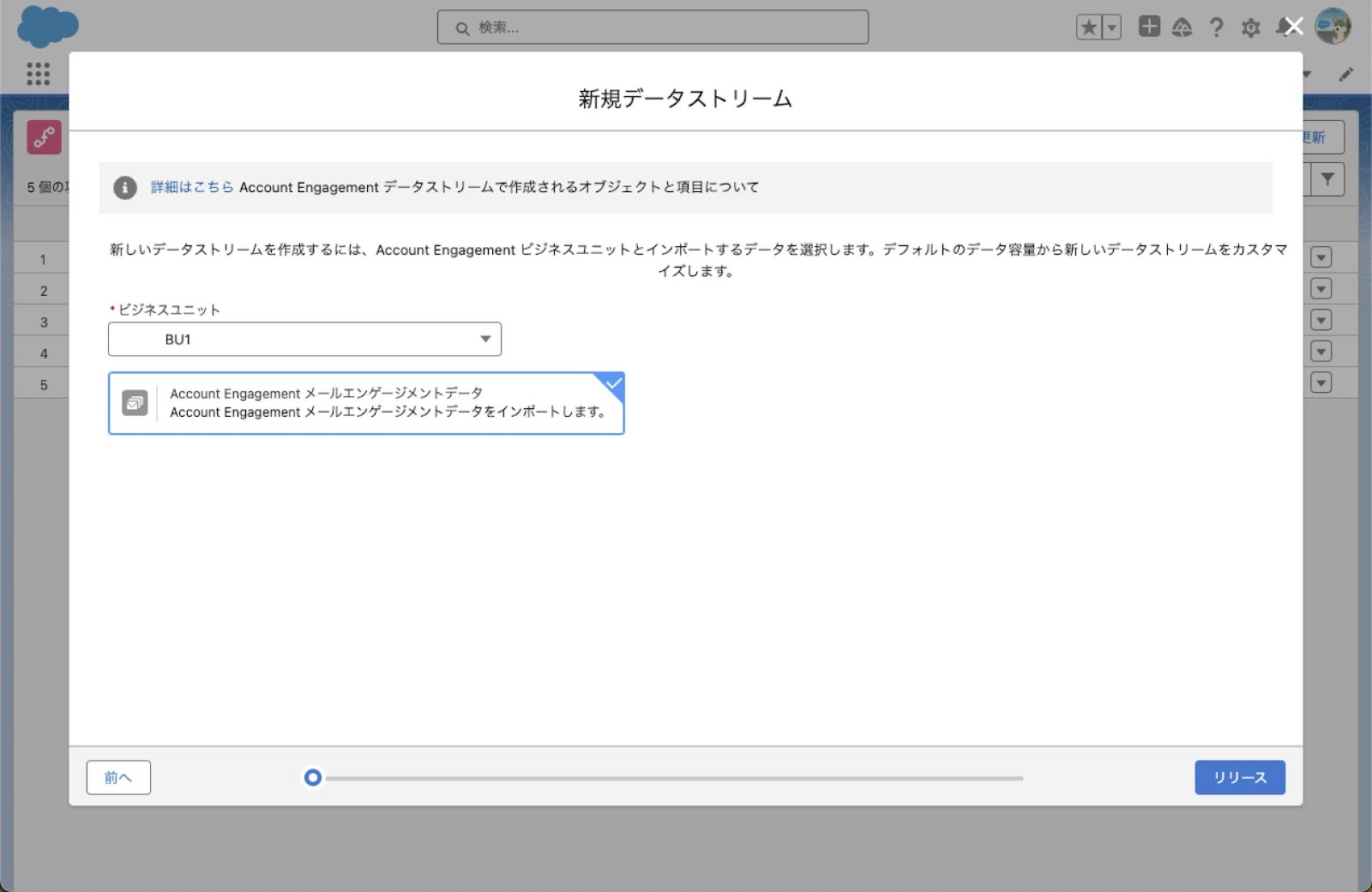This screenshot has width=1372, height=892.
Task: Click the Salesforce cloud logo
Action: pos(48,26)
